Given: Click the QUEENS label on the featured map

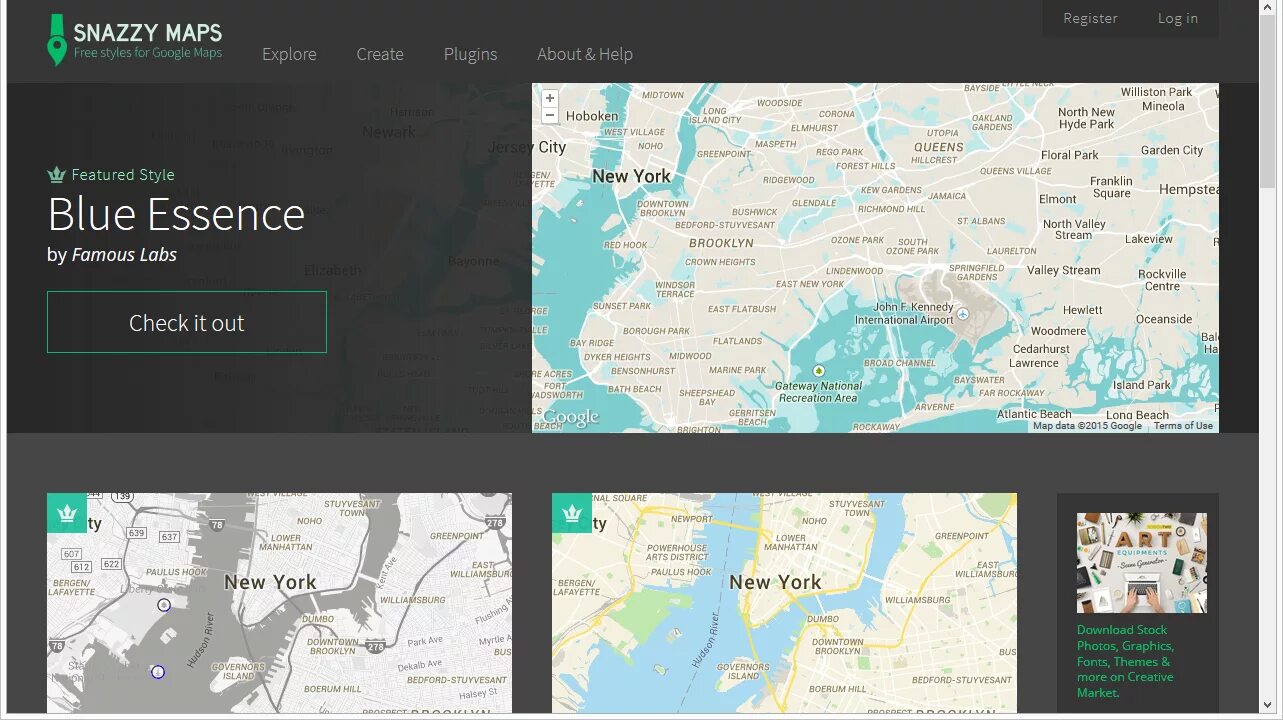Looking at the screenshot, I should (938, 147).
